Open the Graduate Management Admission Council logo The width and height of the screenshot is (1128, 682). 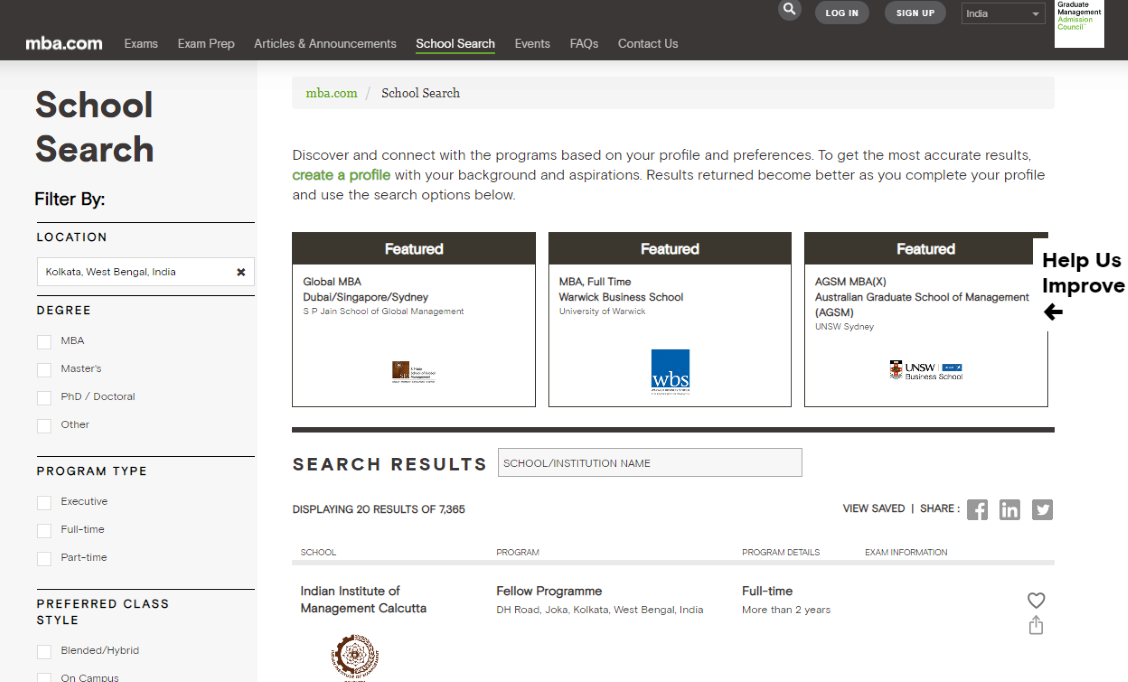coord(1079,23)
